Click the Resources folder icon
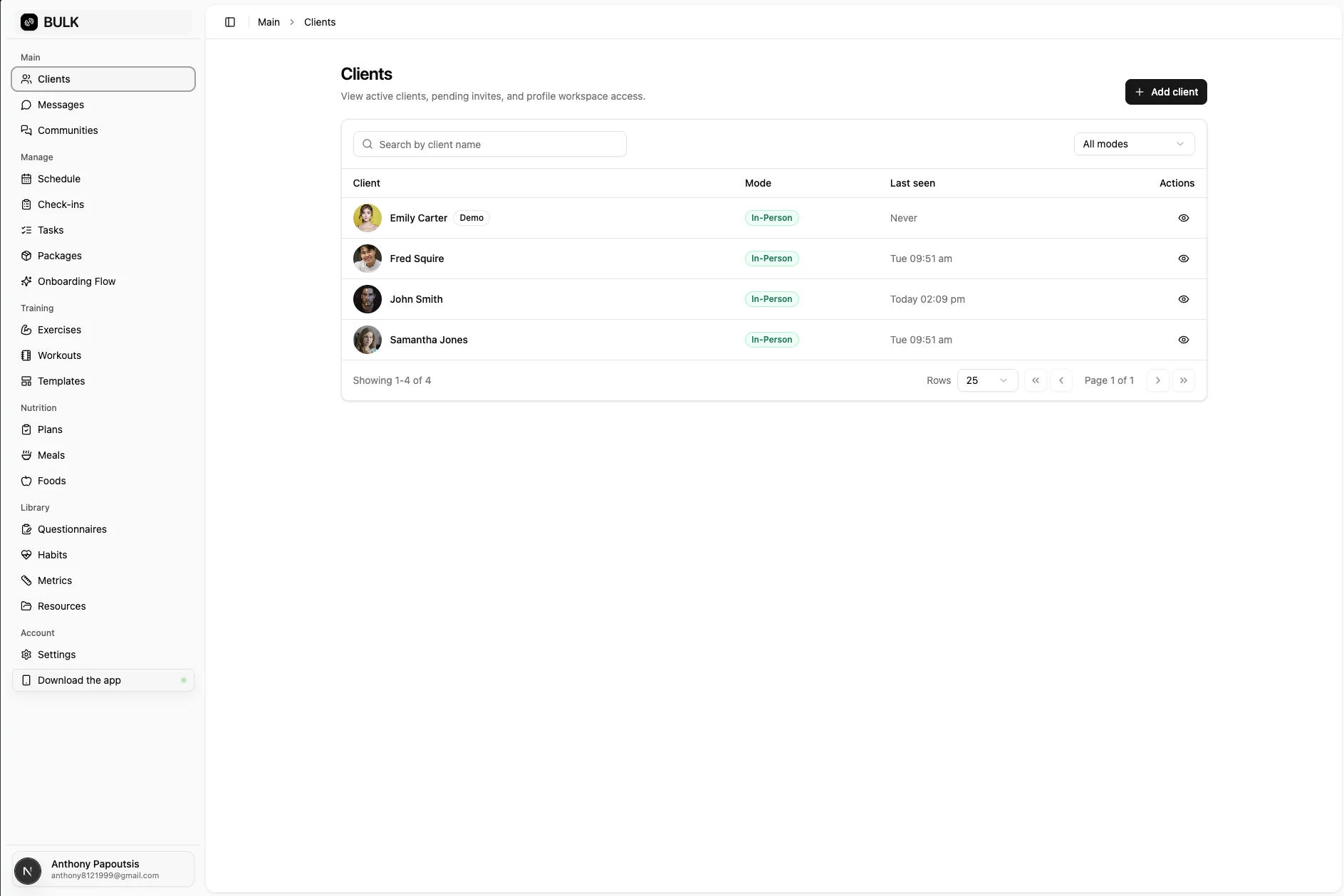The height and width of the screenshot is (896, 1344). coord(26,606)
